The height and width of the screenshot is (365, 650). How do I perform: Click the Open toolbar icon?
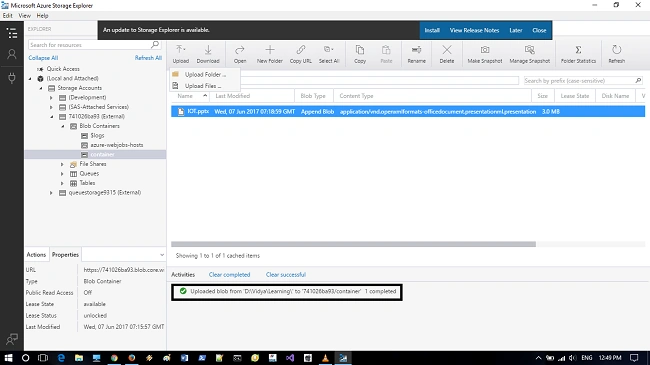point(240,54)
